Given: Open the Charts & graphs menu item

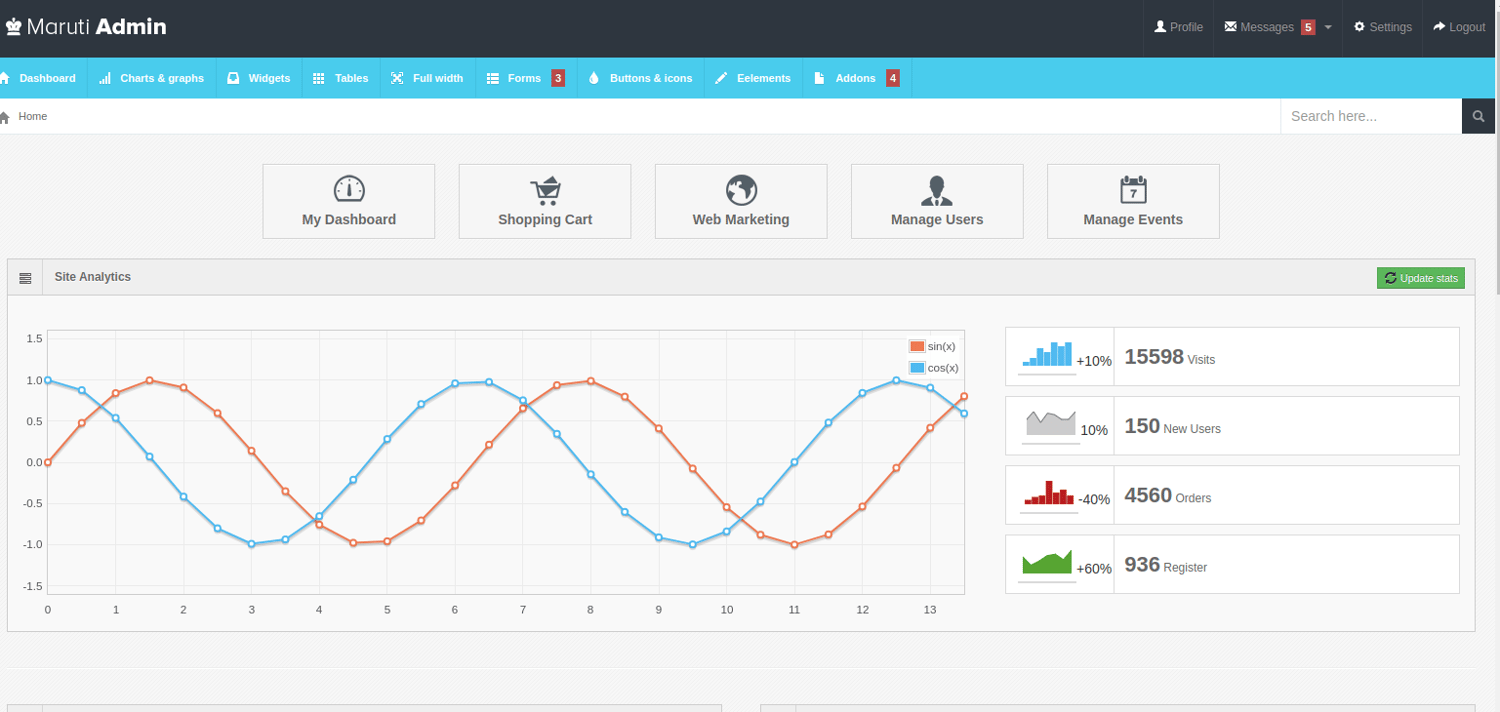Looking at the screenshot, I should (x=152, y=78).
